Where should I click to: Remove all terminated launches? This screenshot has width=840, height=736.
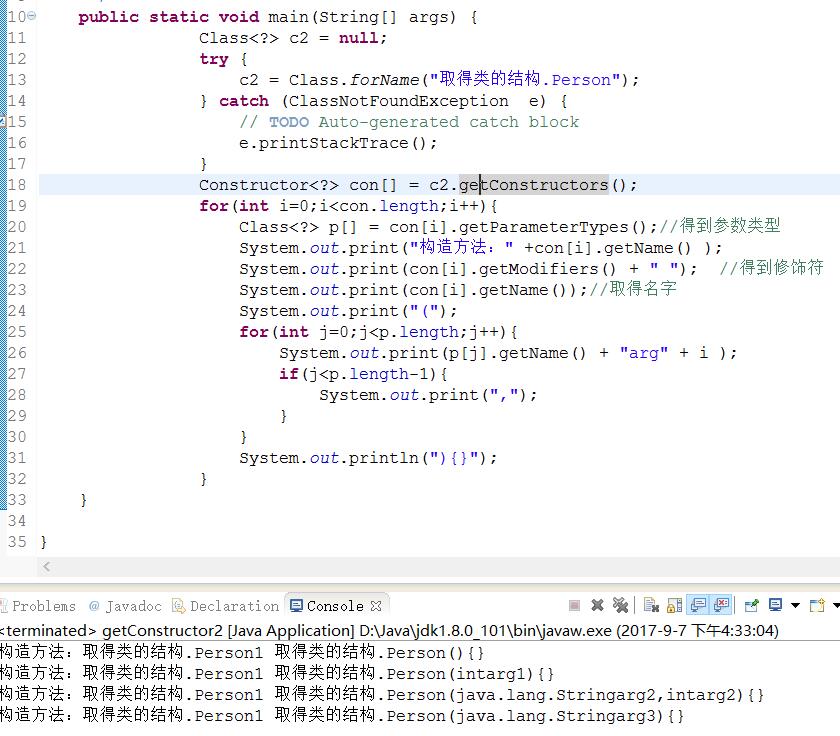click(620, 605)
